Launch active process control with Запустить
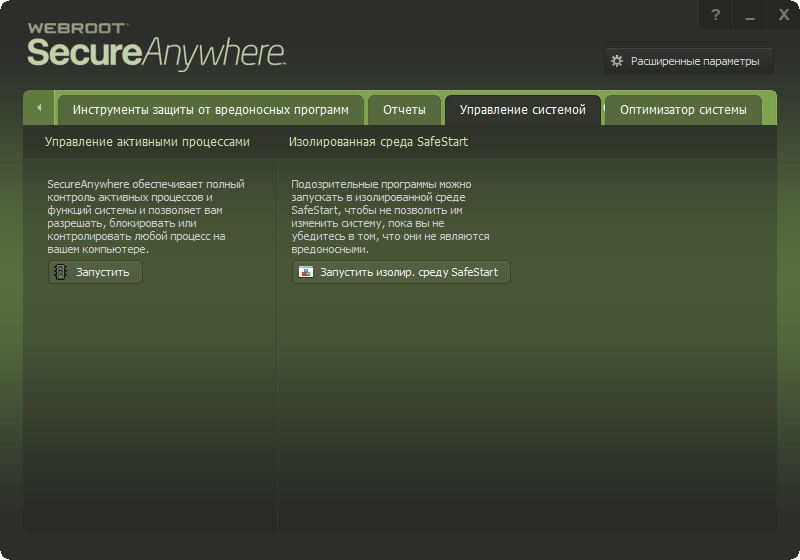 [x=95, y=272]
